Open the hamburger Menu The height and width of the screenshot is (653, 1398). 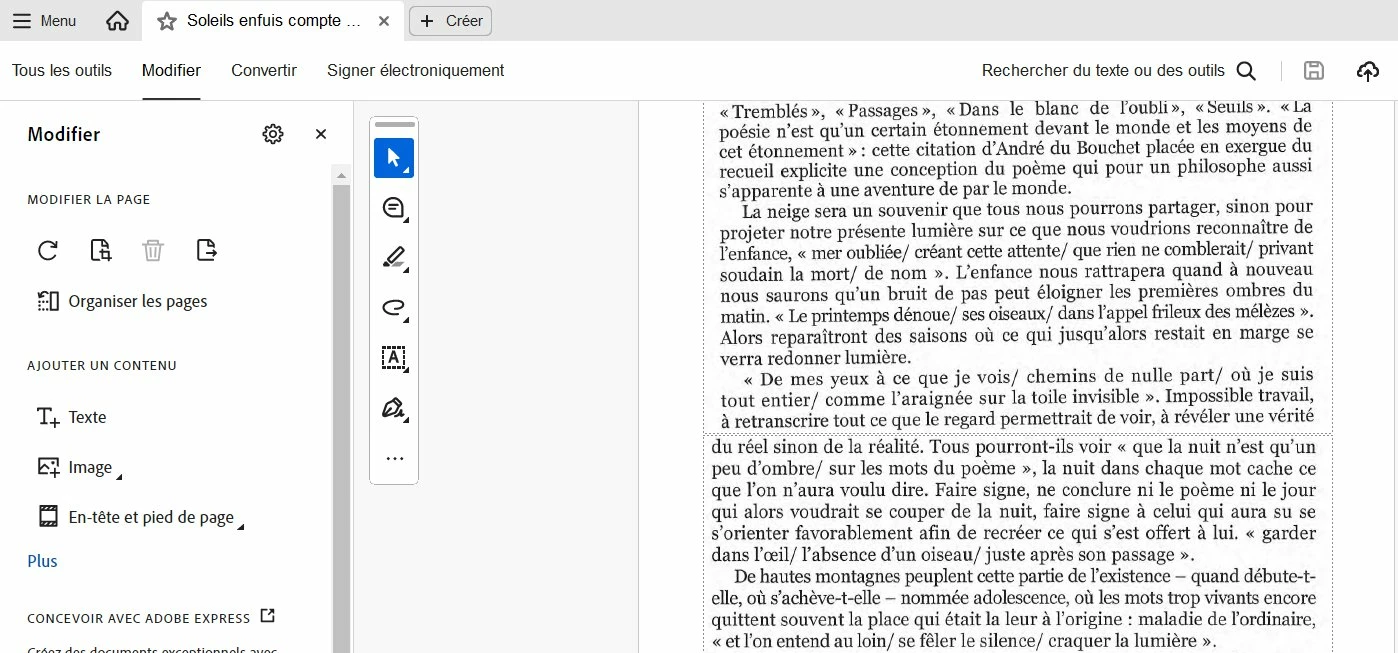pos(44,21)
